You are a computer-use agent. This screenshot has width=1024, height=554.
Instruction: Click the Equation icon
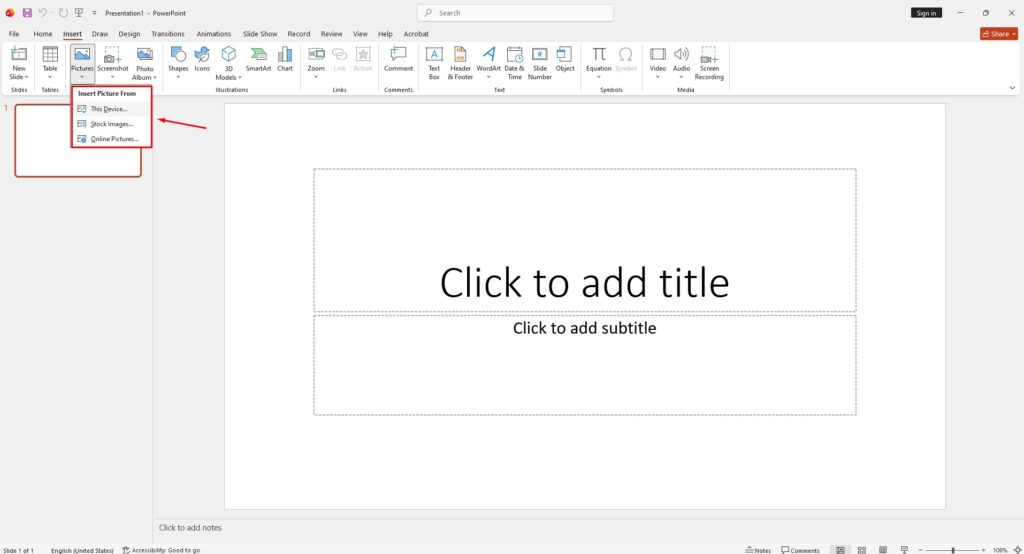click(x=599, y=56)
